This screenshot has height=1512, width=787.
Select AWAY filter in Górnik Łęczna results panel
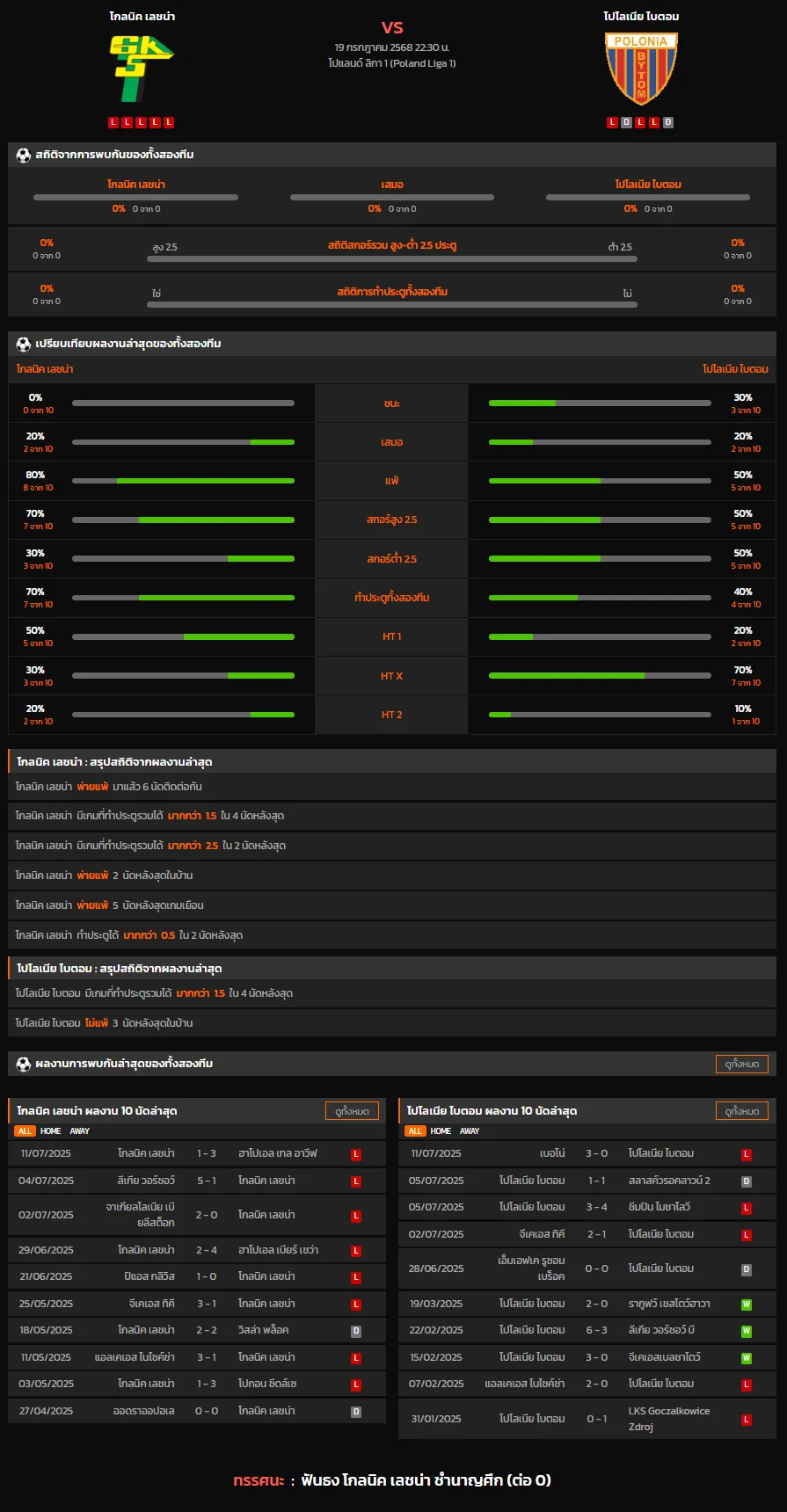tap(80, 1131)
